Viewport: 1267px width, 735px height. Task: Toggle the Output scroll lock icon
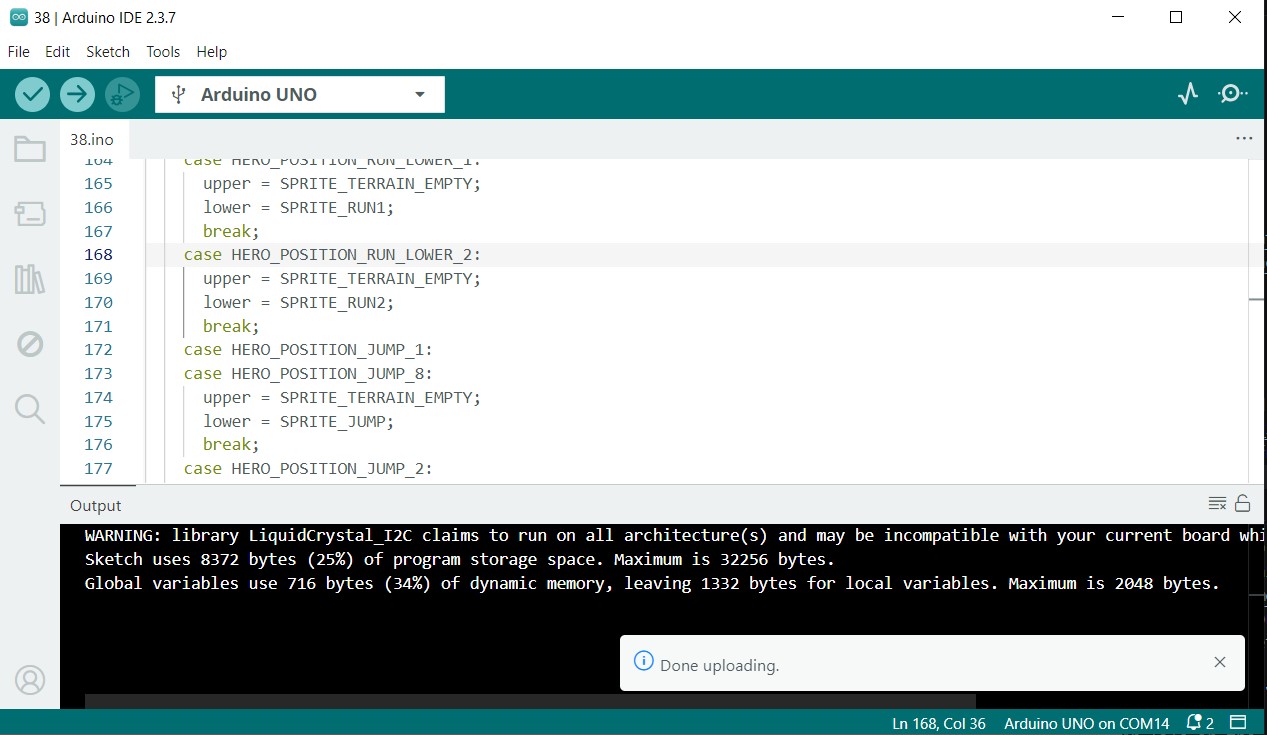1242,503
